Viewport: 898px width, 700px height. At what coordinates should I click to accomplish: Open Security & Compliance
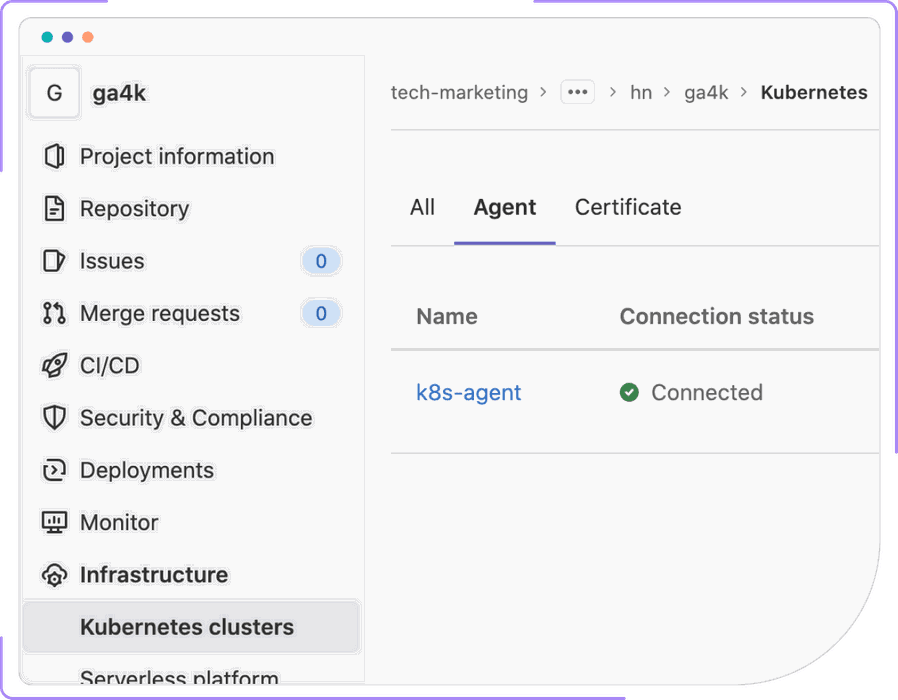pyautogui.click(x=196, y=418)
